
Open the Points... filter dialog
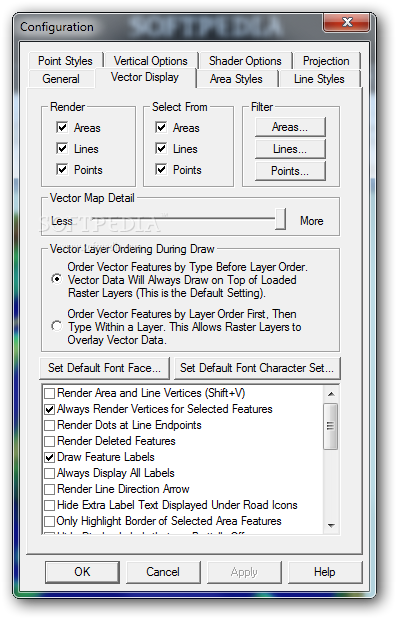pos(290,171)
